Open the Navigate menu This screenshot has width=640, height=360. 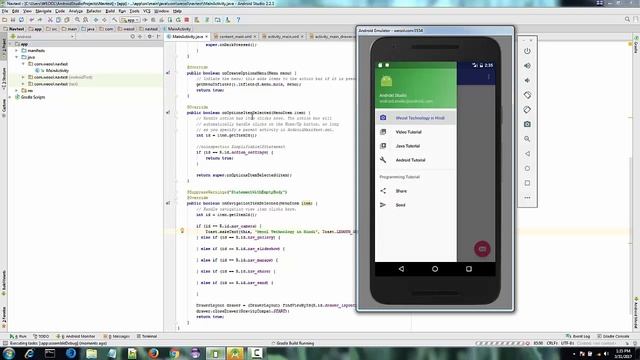[x=43, y=11]
